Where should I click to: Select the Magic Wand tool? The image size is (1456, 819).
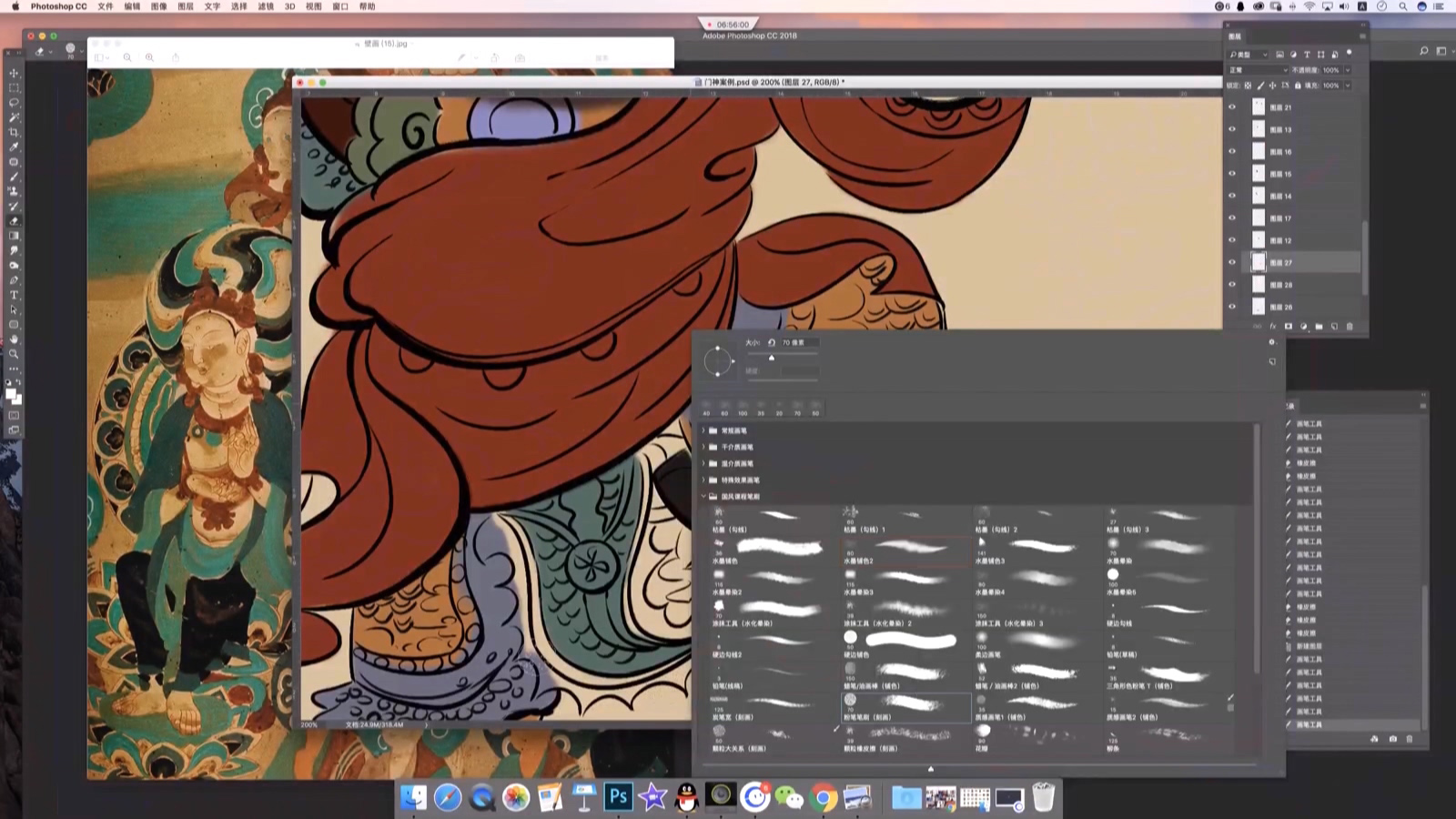(x=14, y=117)
